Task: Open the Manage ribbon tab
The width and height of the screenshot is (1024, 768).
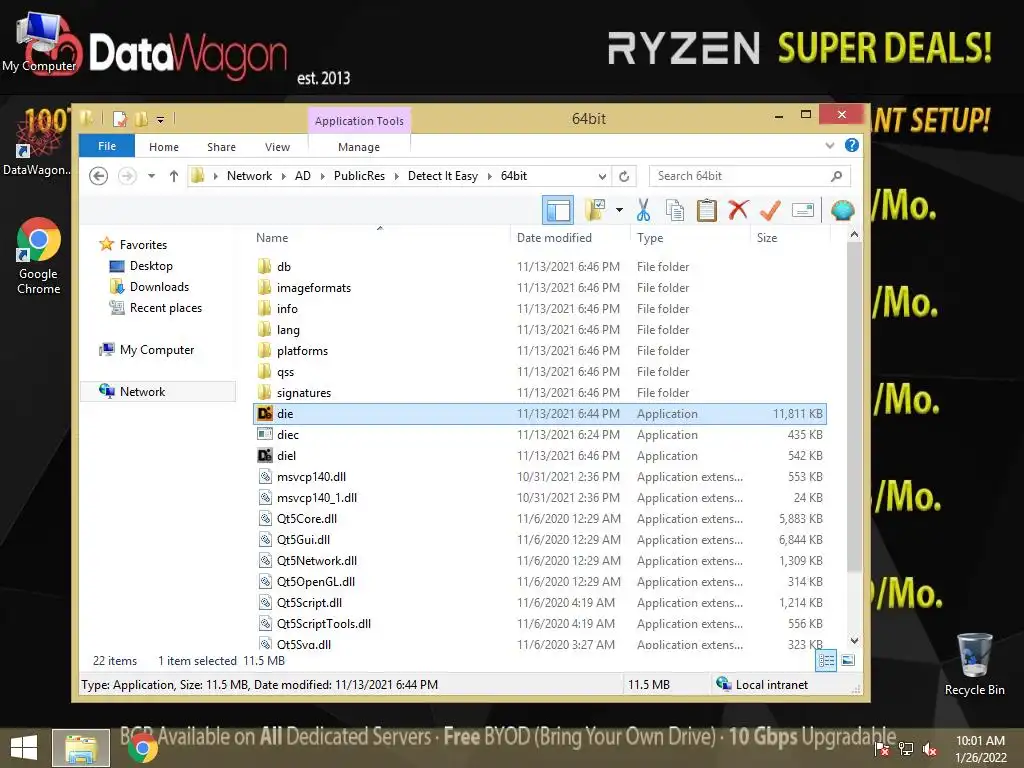Action: tap(359, 147)
